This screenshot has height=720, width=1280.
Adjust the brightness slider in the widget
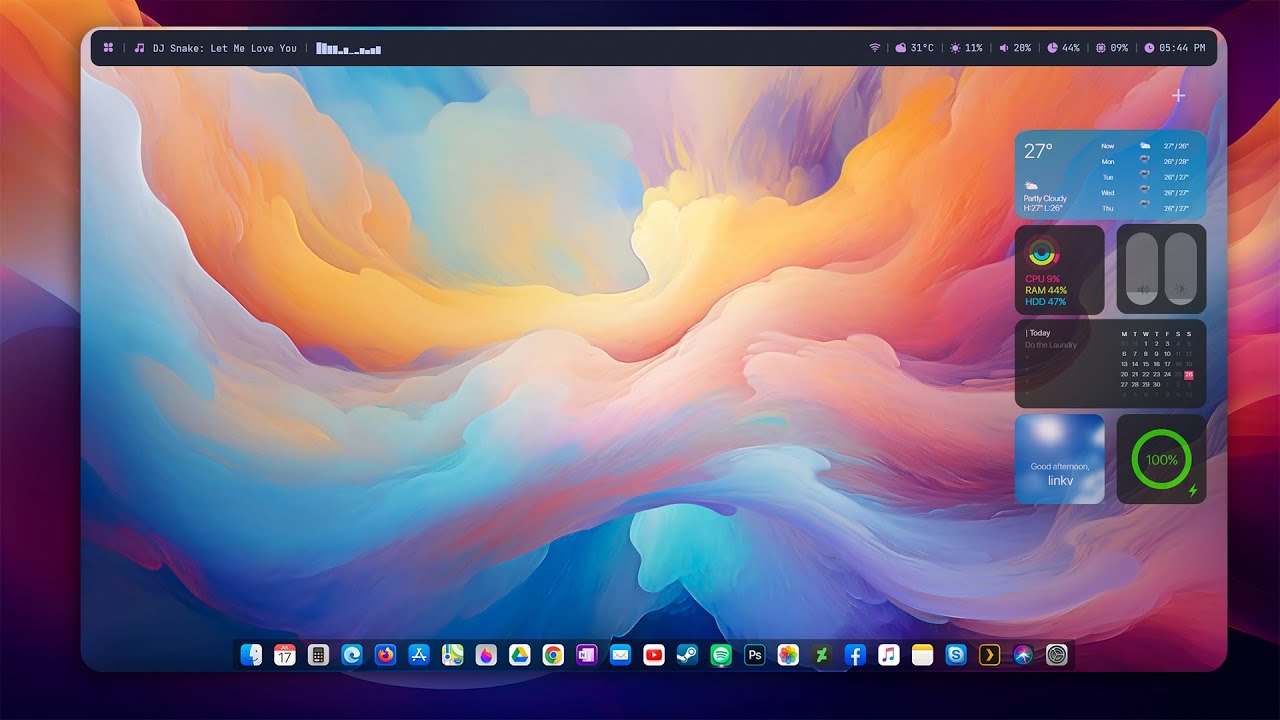tap(1180, 269)
